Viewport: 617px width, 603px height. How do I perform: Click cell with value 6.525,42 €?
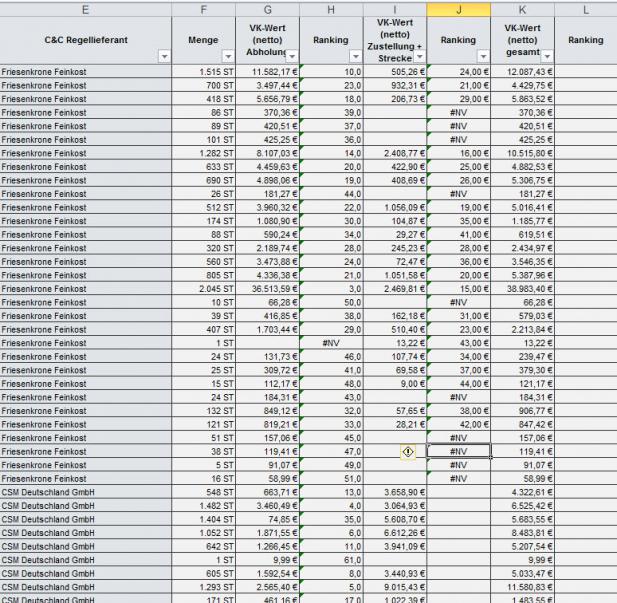(x=523, y=506)
